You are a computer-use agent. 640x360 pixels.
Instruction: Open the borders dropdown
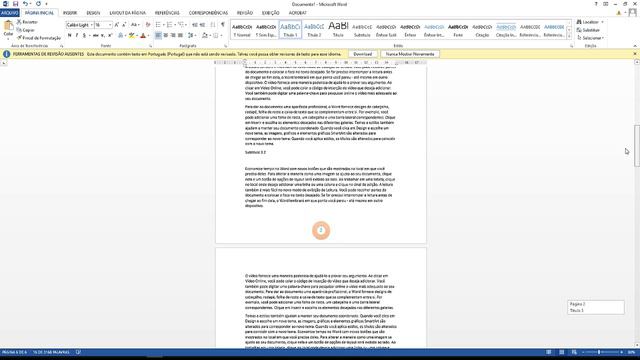coord(222,36)
